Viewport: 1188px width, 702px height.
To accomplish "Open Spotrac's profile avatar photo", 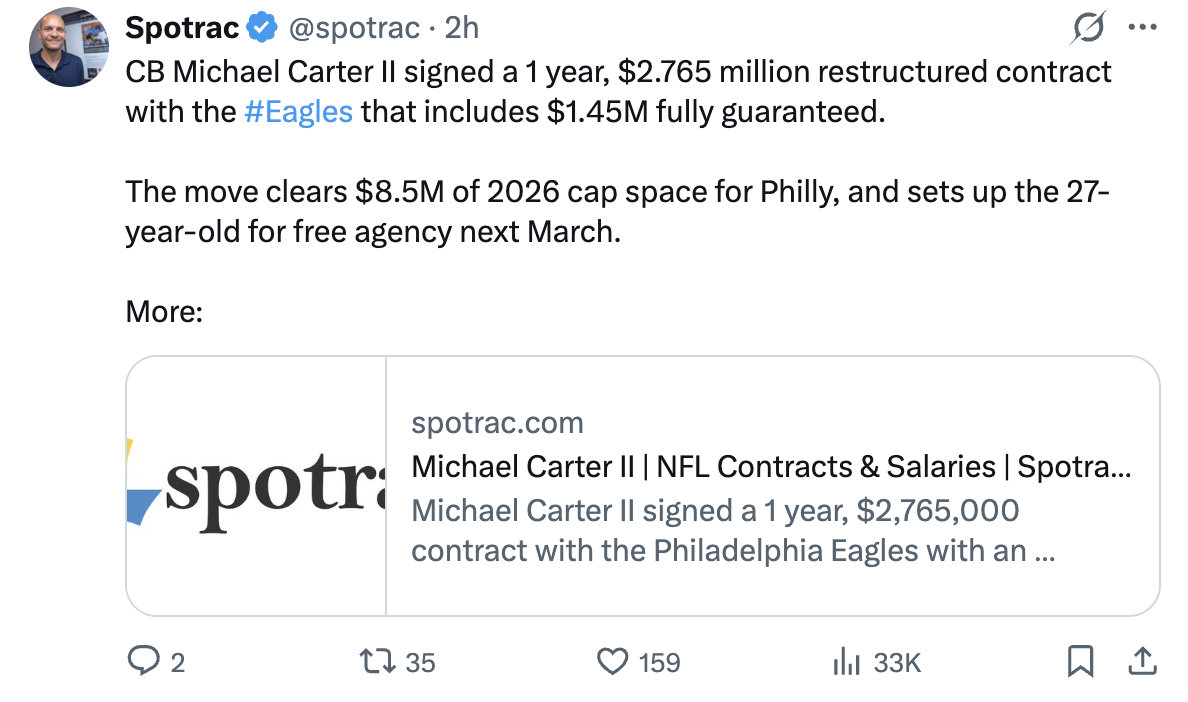I will pos(68,47).
